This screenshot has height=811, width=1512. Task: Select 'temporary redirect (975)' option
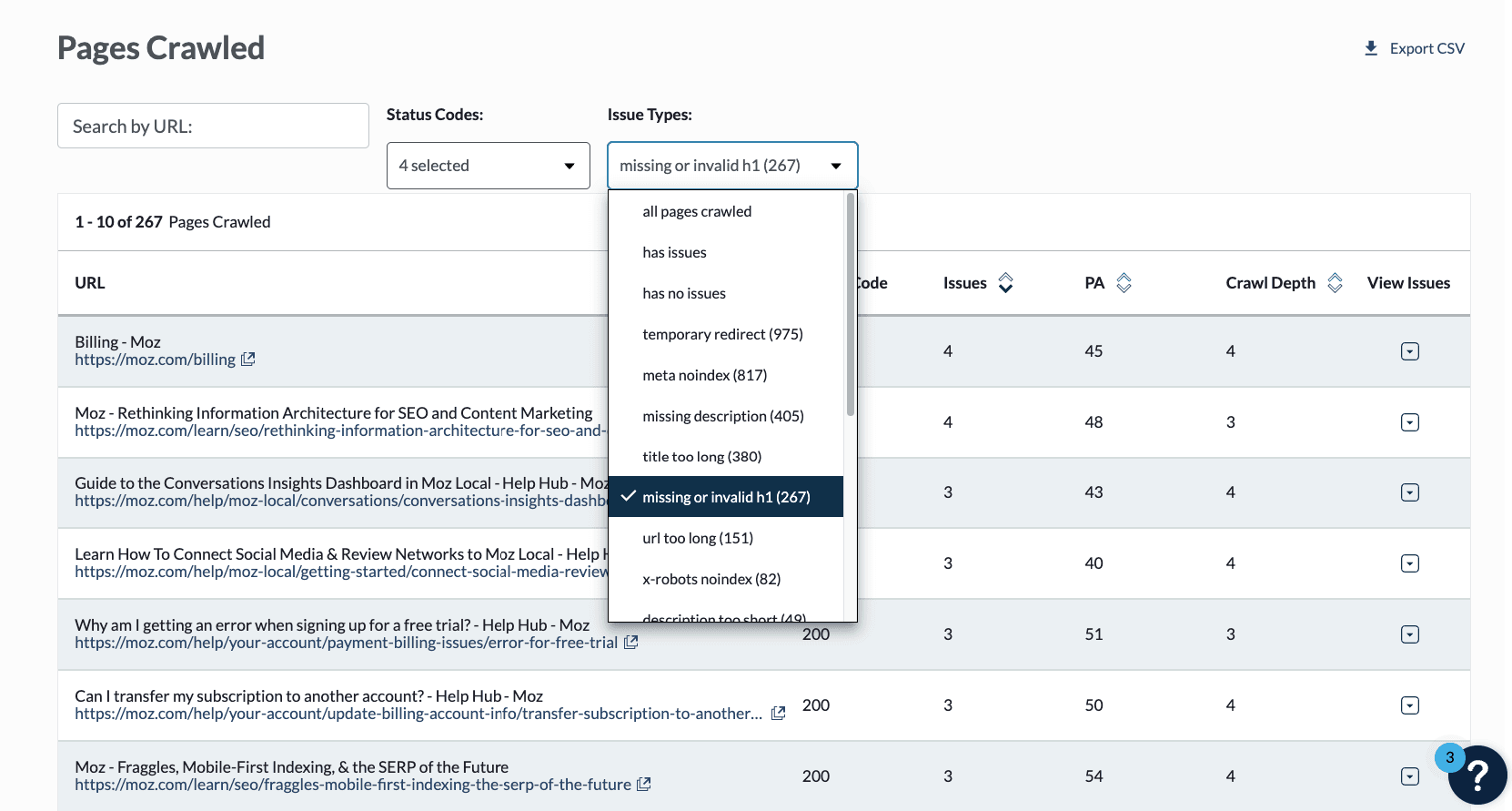pyautogui.click(x=722, y=334)
